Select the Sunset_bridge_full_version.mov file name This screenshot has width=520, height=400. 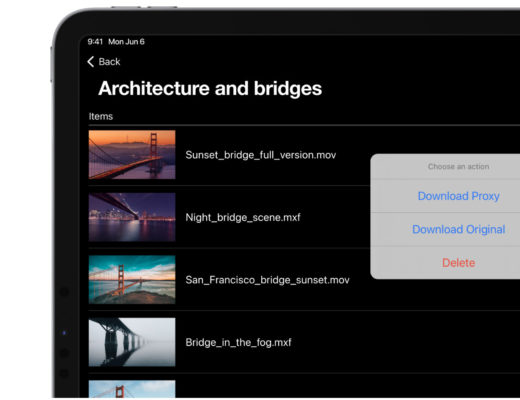(261, 155)
